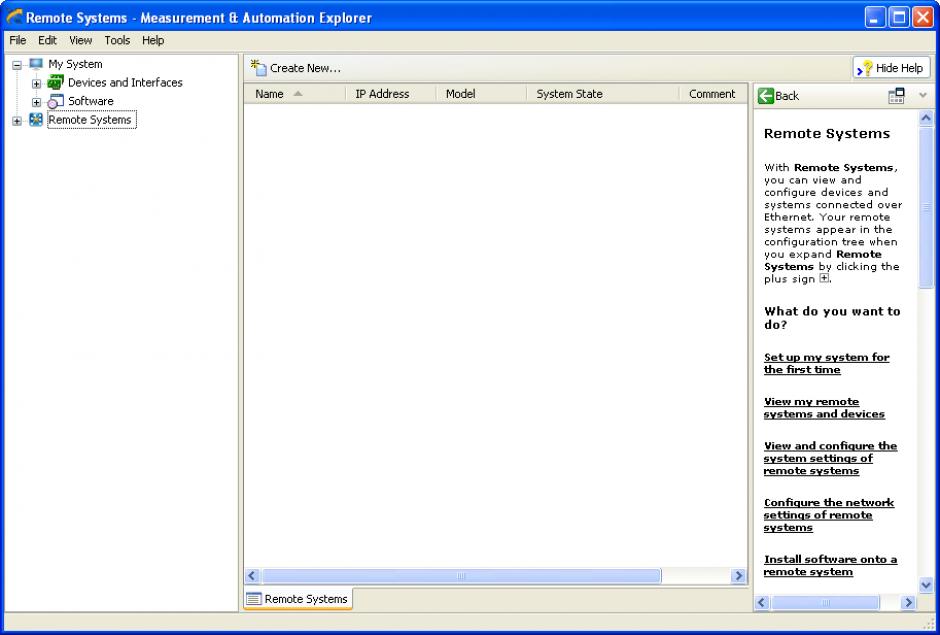This screenshot has width=940, height=635.
Task: Click the help pane vertical scrollbar thumb
Action: coord(926,207)
